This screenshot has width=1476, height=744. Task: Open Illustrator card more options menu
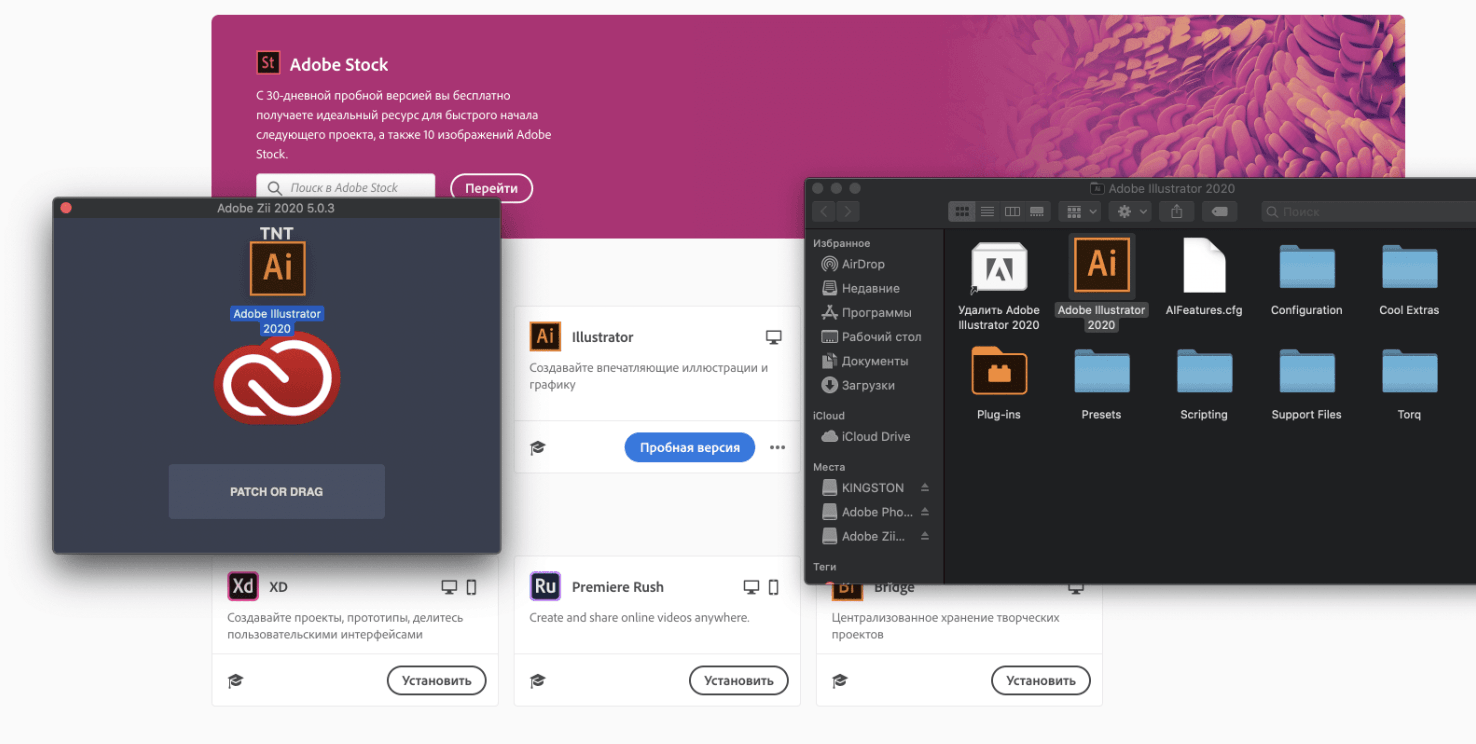coord(778,447)
